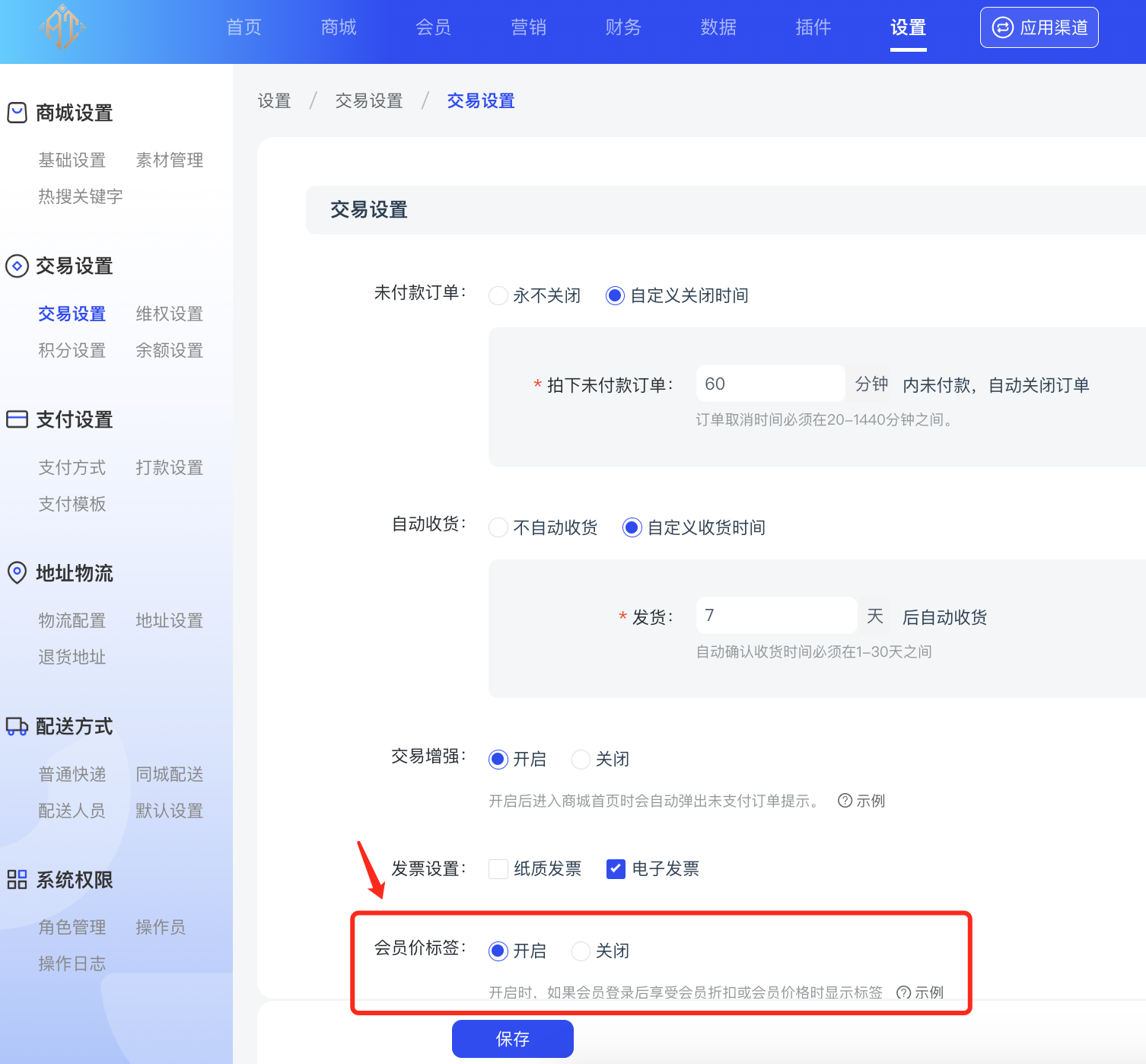1146x1064 pixels.
Task: Select 不自动收货 radio option
Action: coord(498,527)
